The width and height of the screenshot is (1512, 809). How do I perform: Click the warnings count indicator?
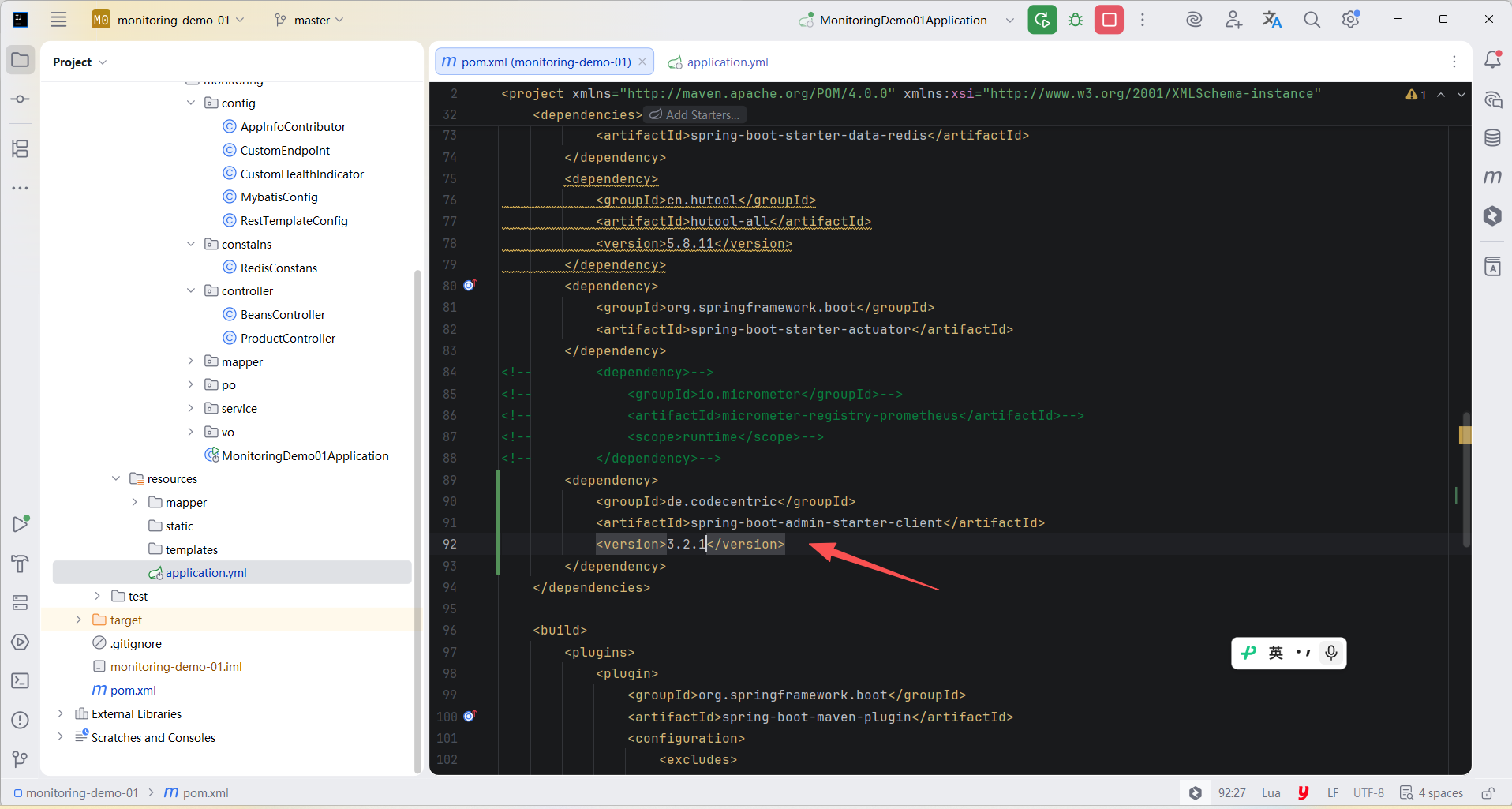[x=1416, y=95]
